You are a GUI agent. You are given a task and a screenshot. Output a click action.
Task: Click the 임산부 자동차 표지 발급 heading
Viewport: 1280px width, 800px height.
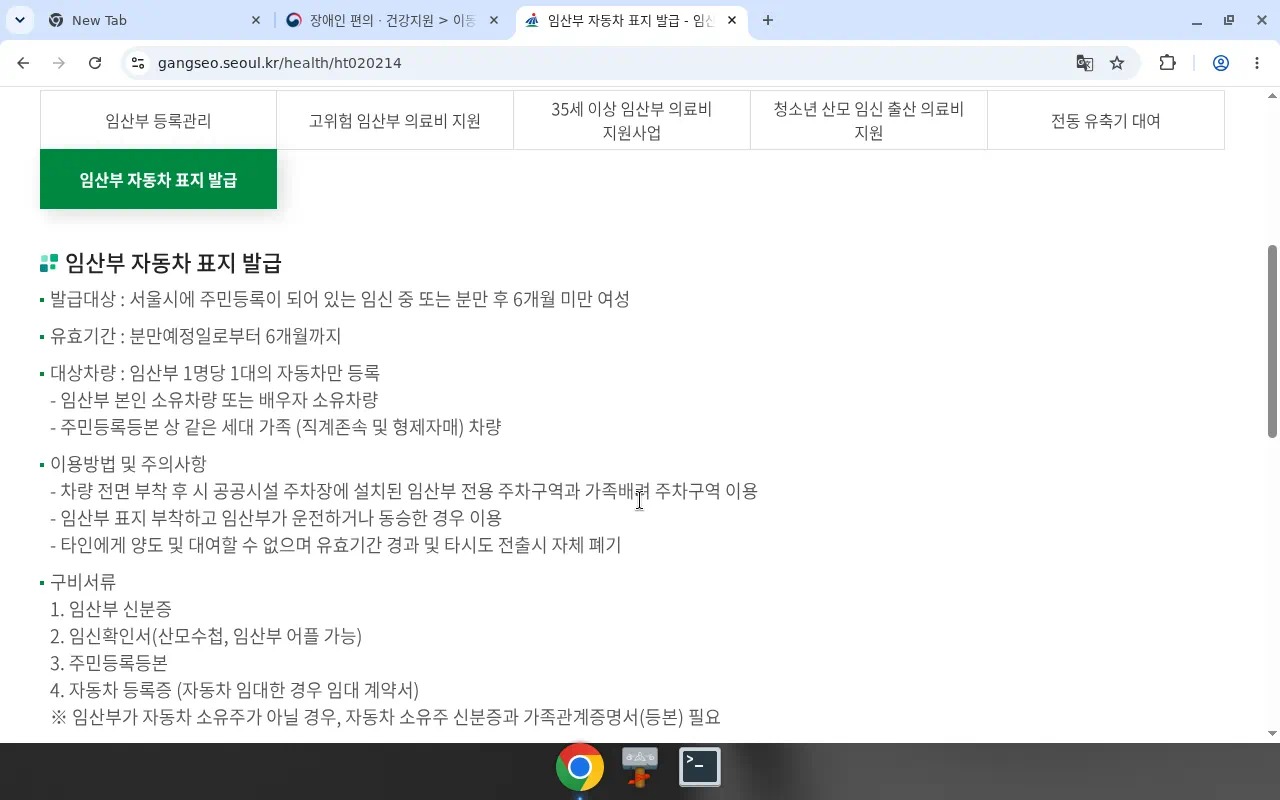pyautogui.click(x=173, y=263)
